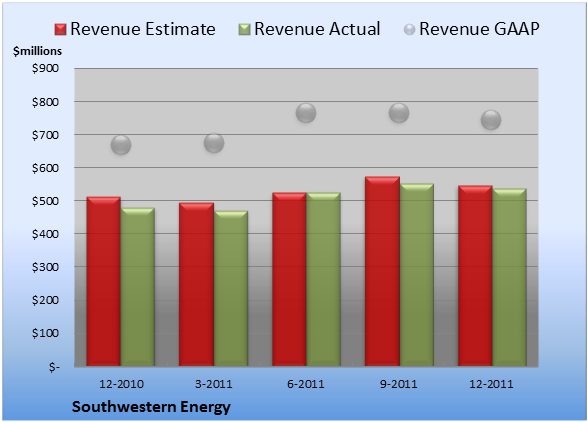Select the 'Revenue GAAP' legend label
Image resolution: width=588 pixels, height=422 pixels.
pyautogui.click(x=479, y=29)
